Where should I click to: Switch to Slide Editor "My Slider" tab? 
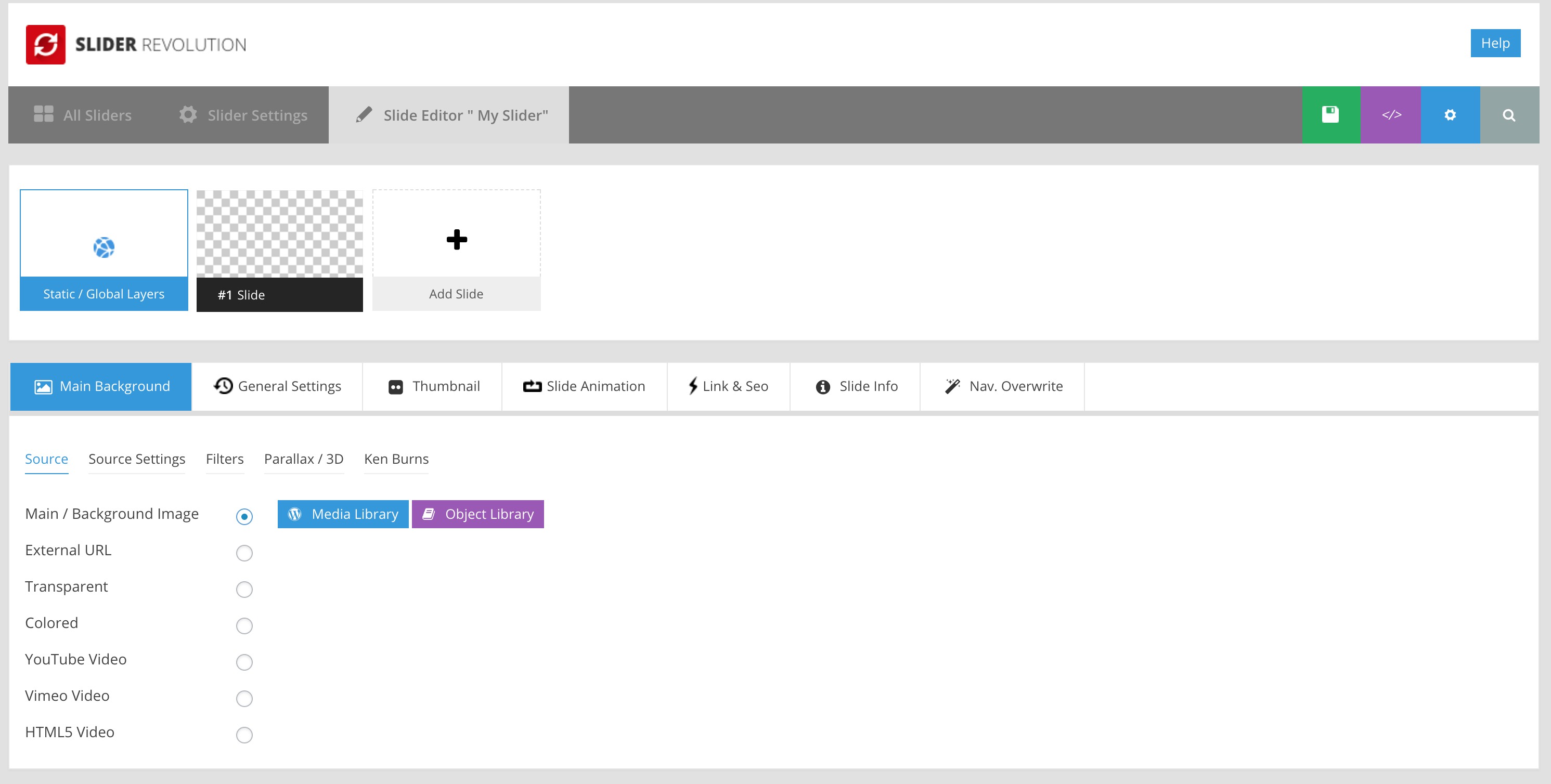point(449,115)
